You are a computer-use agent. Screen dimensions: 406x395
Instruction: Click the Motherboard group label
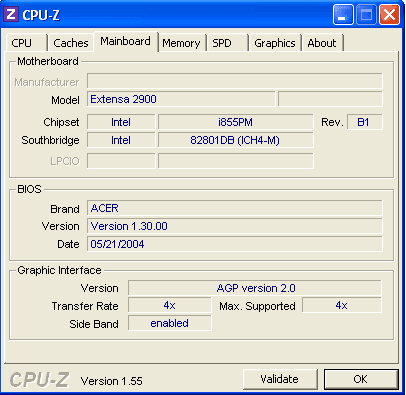coord(48,61)
